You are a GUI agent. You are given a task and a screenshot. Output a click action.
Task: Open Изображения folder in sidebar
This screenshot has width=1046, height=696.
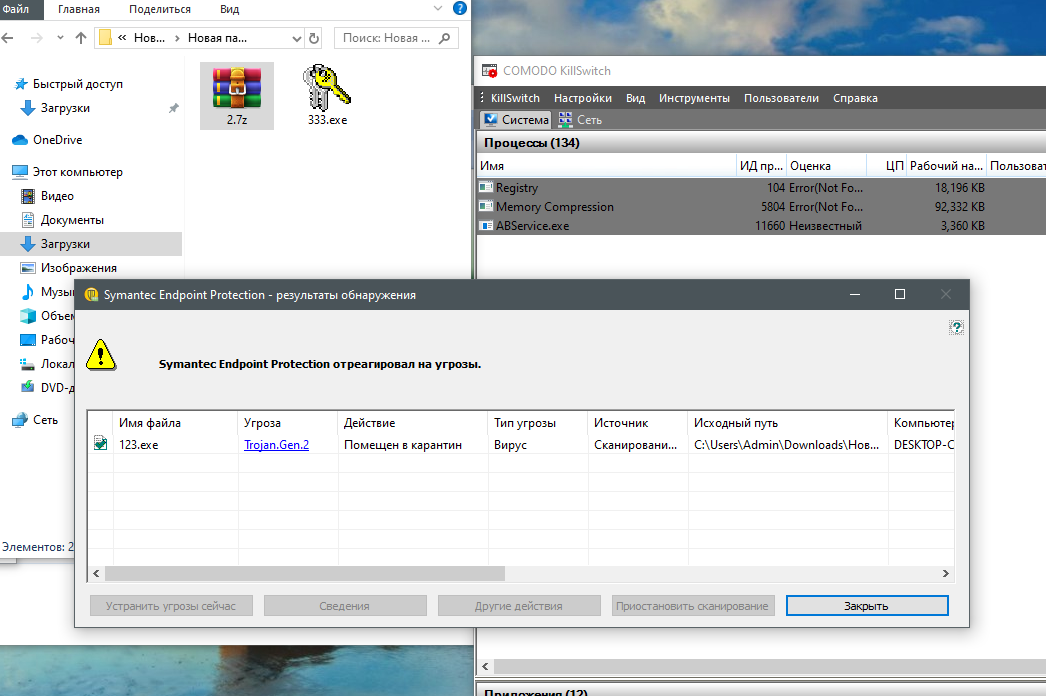(x=69, y=268)
